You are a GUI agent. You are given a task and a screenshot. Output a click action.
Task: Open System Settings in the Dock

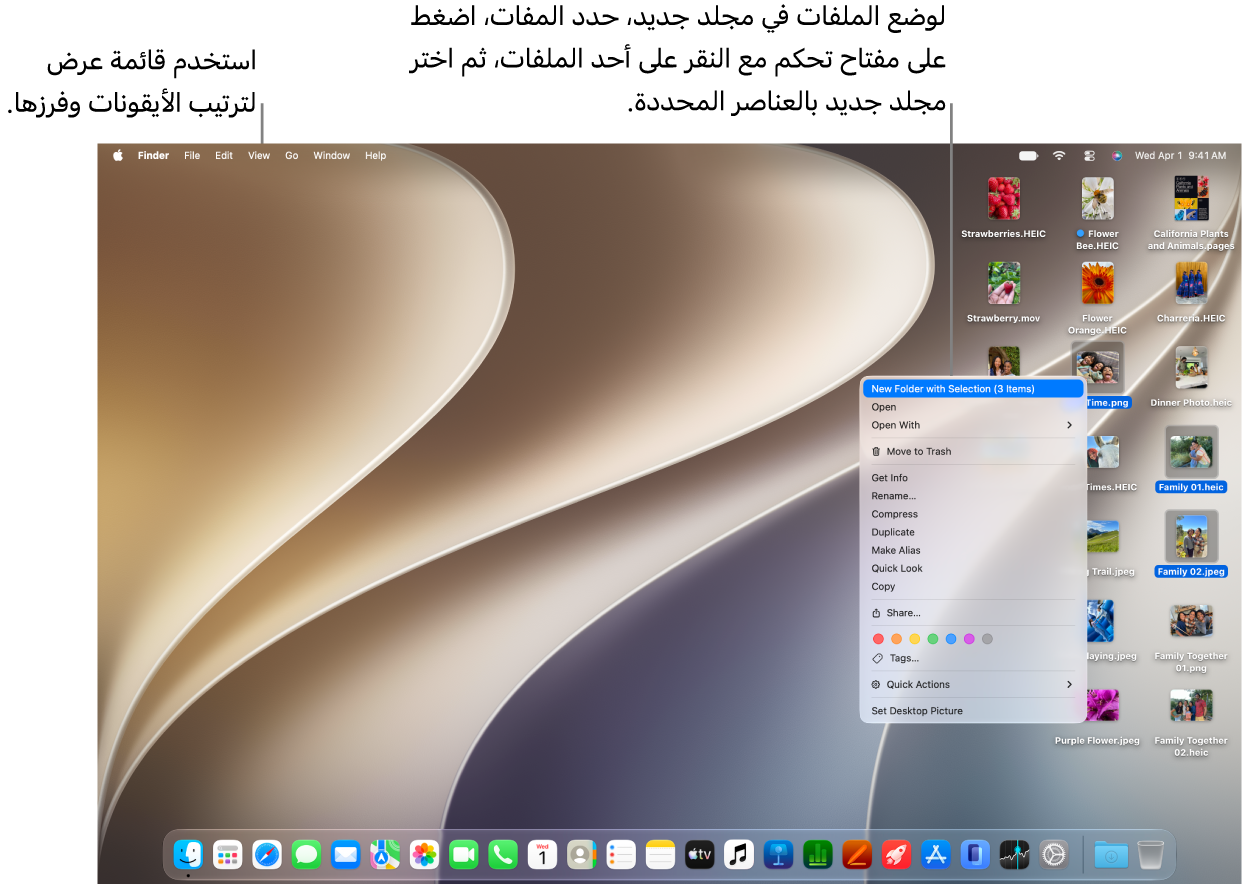pos(1053,854)
